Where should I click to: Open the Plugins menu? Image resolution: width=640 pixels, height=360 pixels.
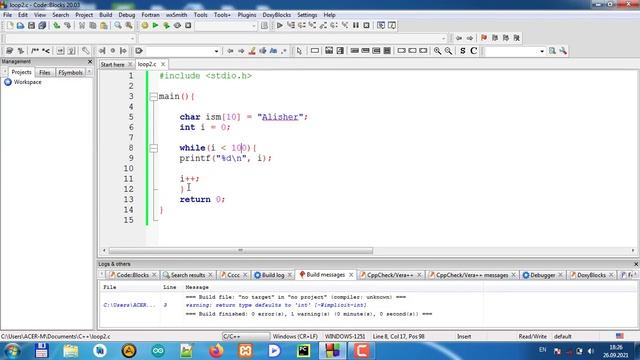point(247,15)
